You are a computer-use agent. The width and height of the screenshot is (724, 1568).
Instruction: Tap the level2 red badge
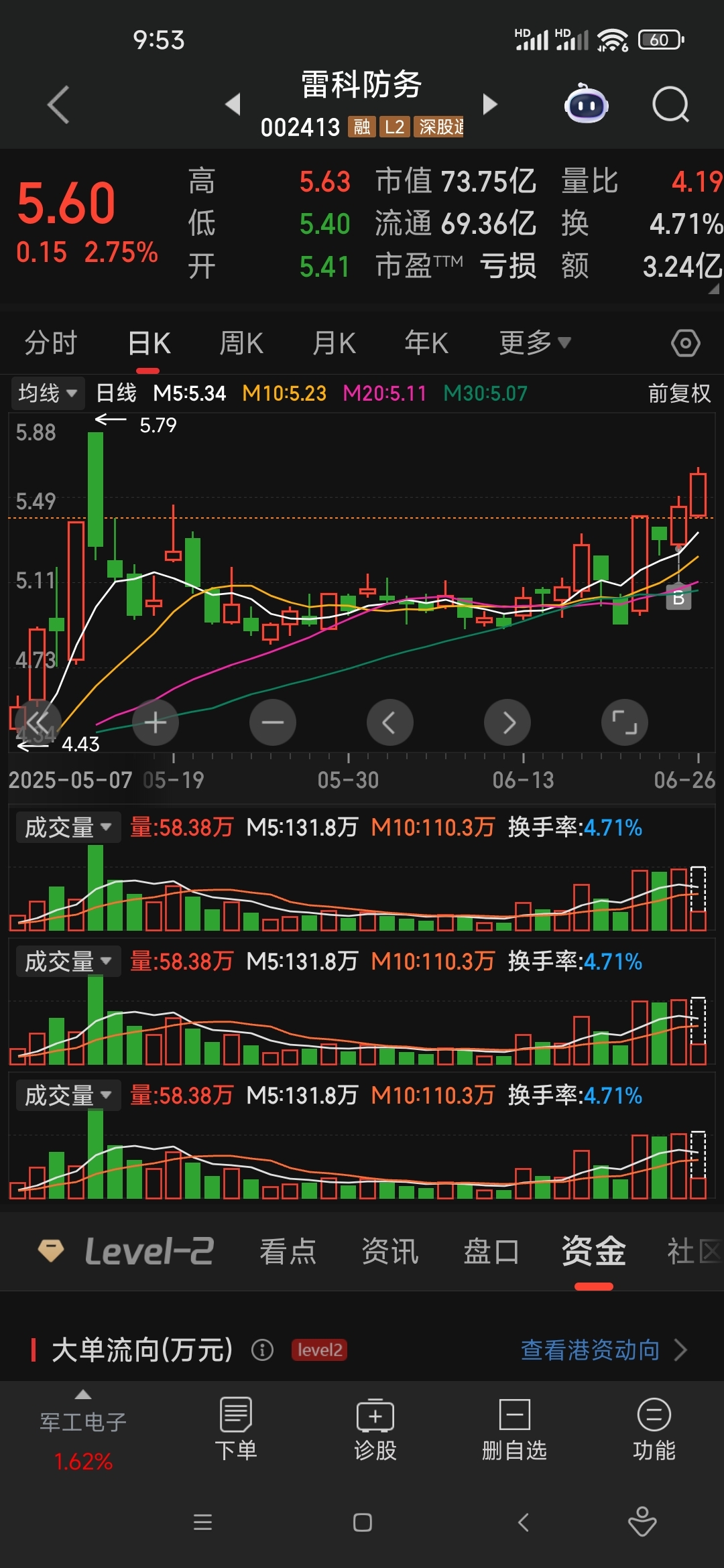pos(320,1350)
